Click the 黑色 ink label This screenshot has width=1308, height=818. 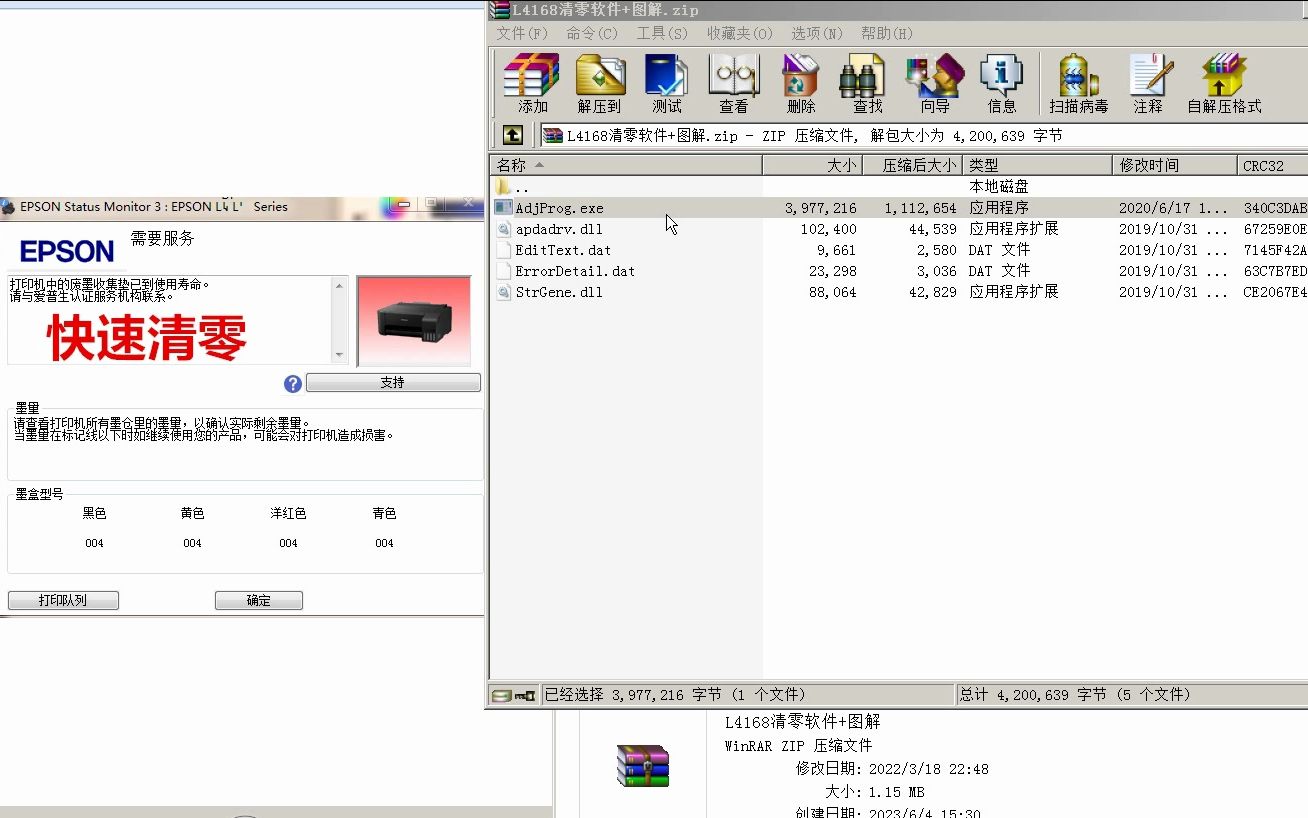[x=94, y=513]
